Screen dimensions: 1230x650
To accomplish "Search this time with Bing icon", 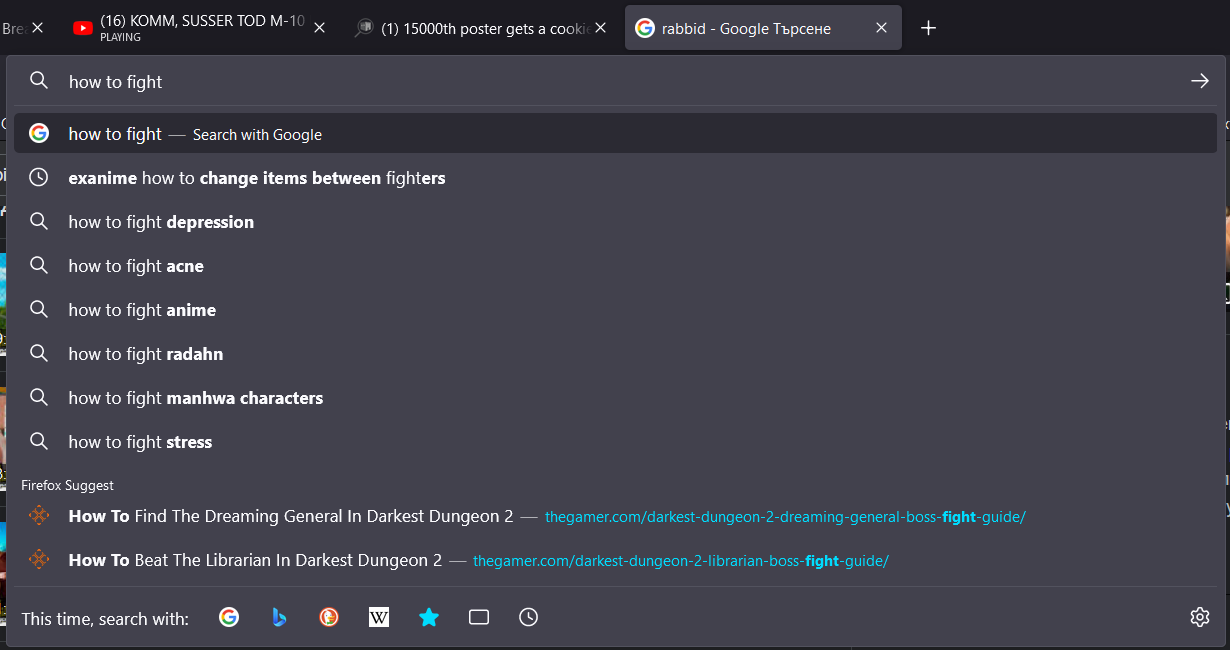I will click(279, 617).
